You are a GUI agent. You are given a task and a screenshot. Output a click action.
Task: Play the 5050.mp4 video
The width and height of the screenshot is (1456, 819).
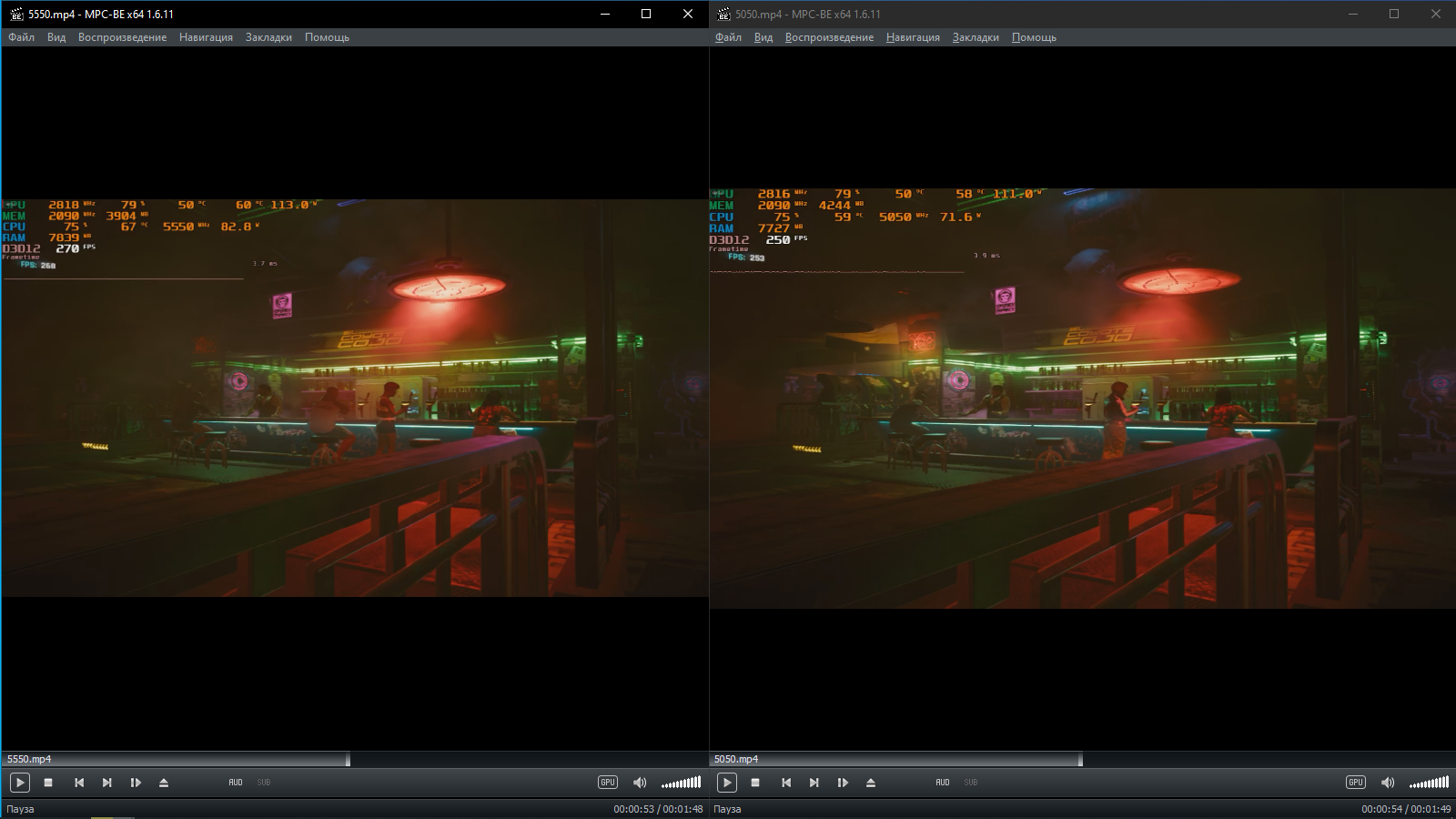pos(727,783)
